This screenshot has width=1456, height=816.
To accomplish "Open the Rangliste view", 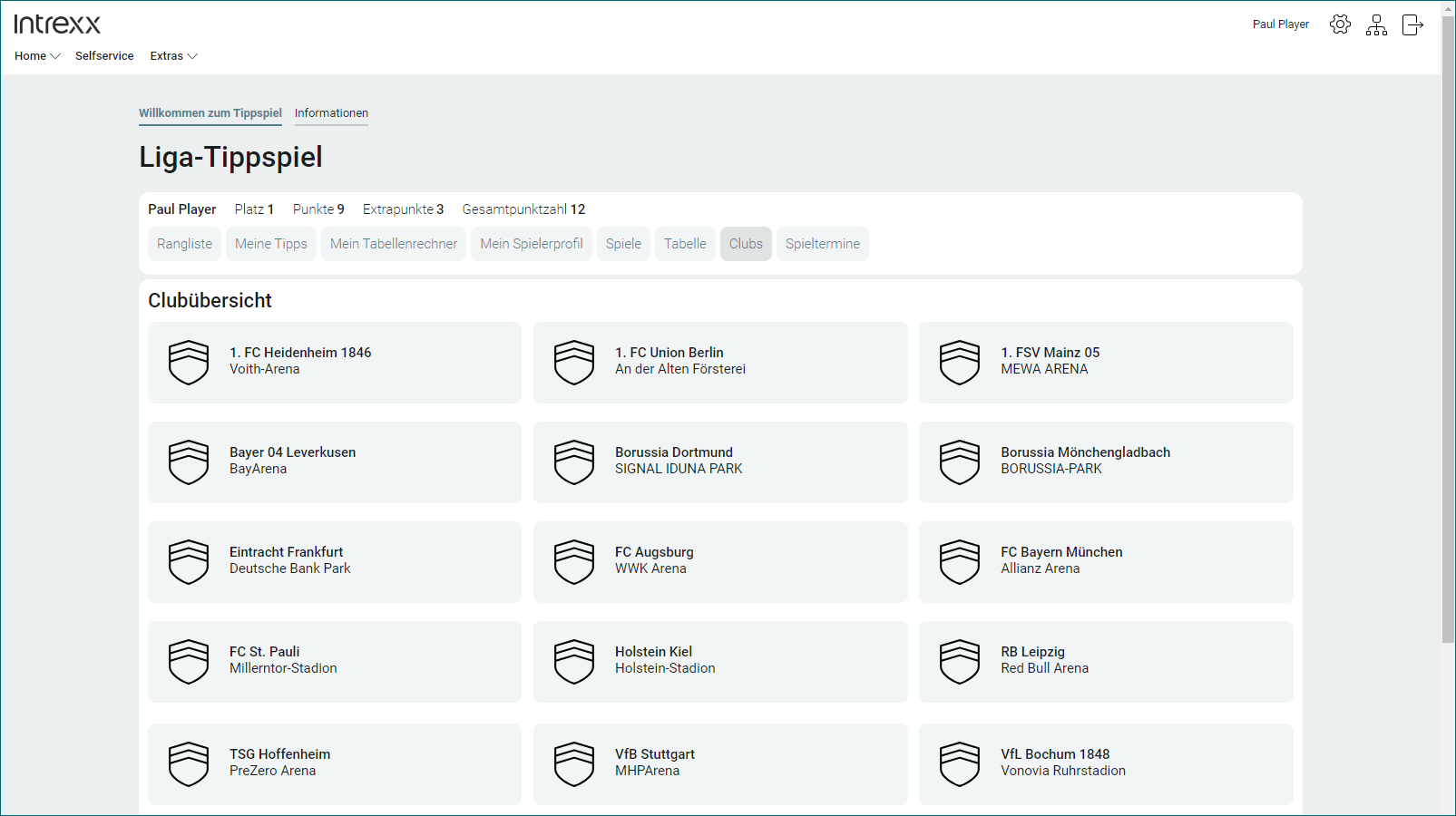I will (x=184, y=244).
